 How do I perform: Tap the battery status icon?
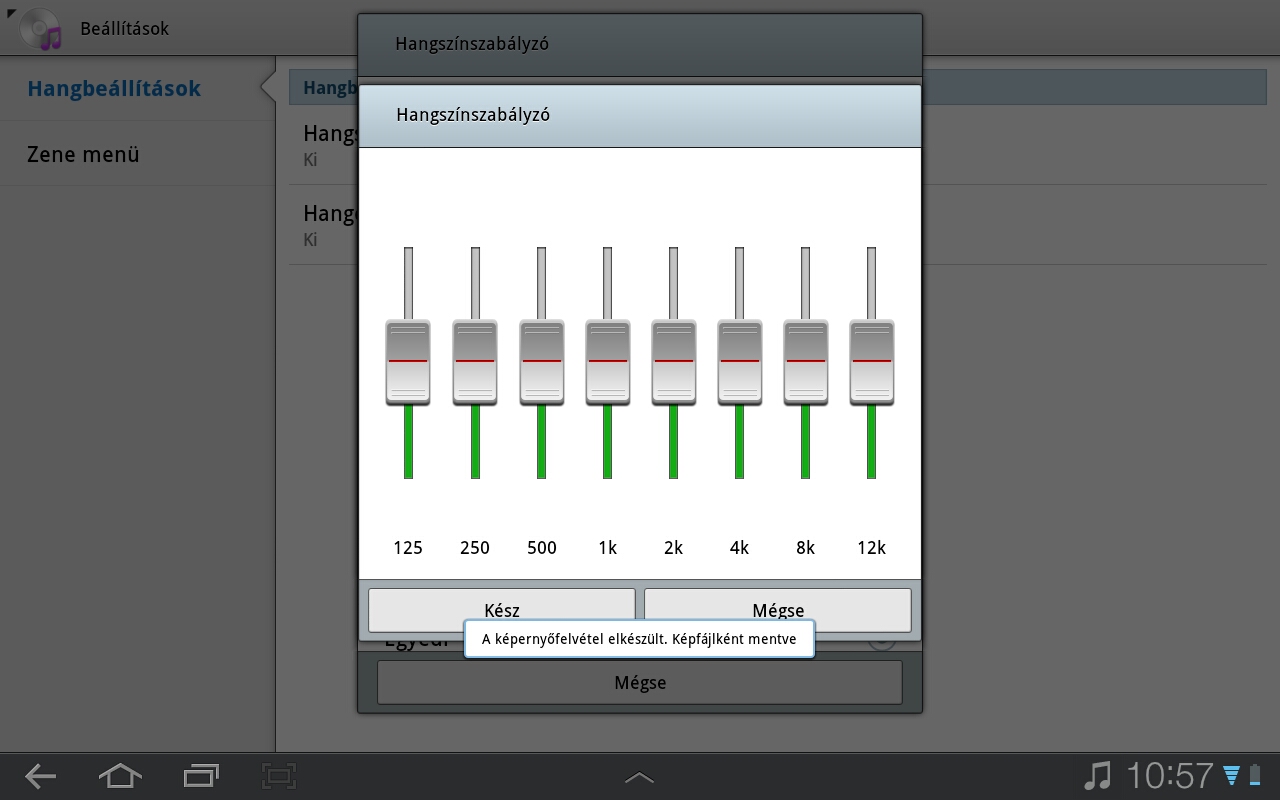tap(1255, 775)
